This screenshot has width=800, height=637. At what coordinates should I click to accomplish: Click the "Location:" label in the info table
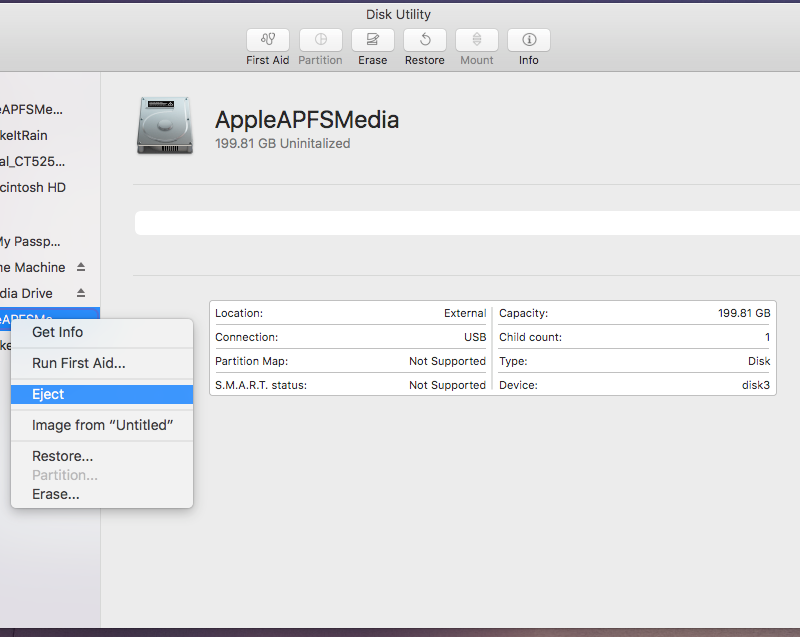pyautogui.click(x=239, y=313)
